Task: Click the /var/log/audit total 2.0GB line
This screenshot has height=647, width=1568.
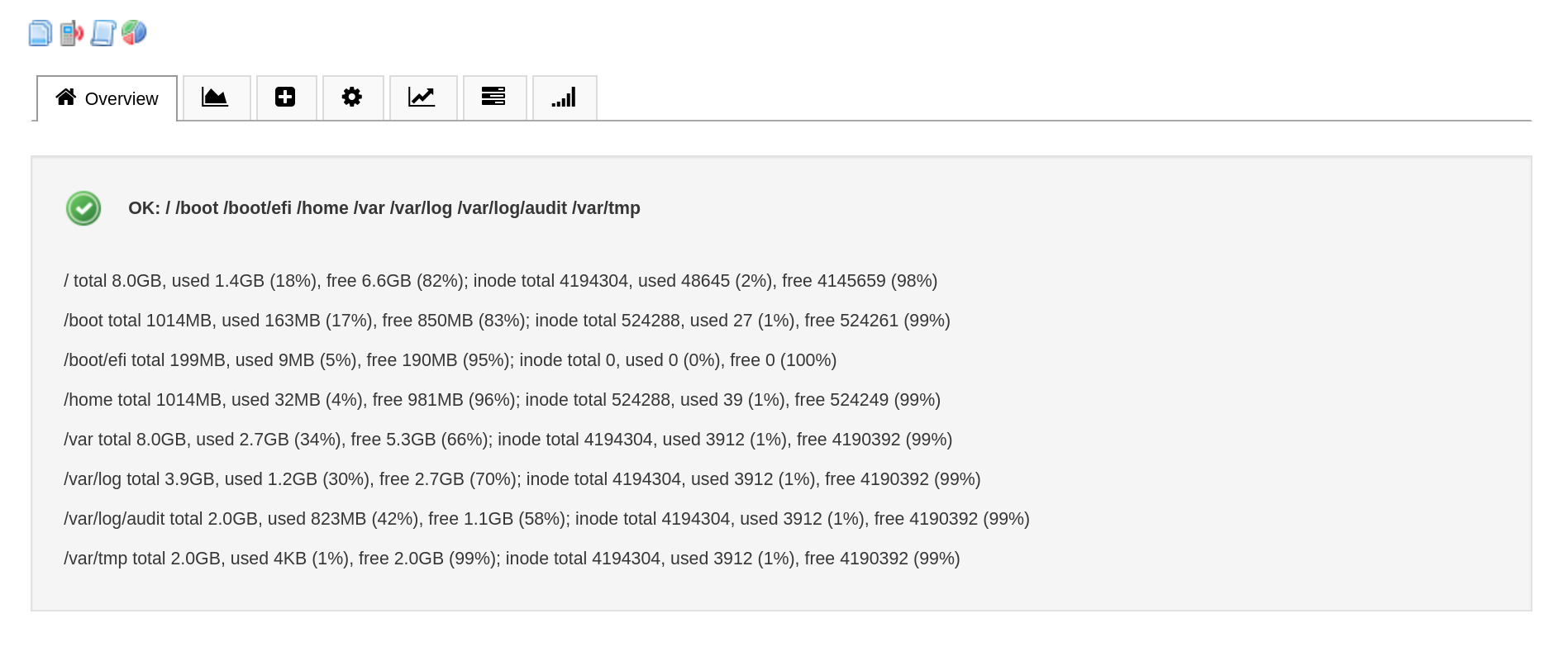Action: tap(546, 519)
